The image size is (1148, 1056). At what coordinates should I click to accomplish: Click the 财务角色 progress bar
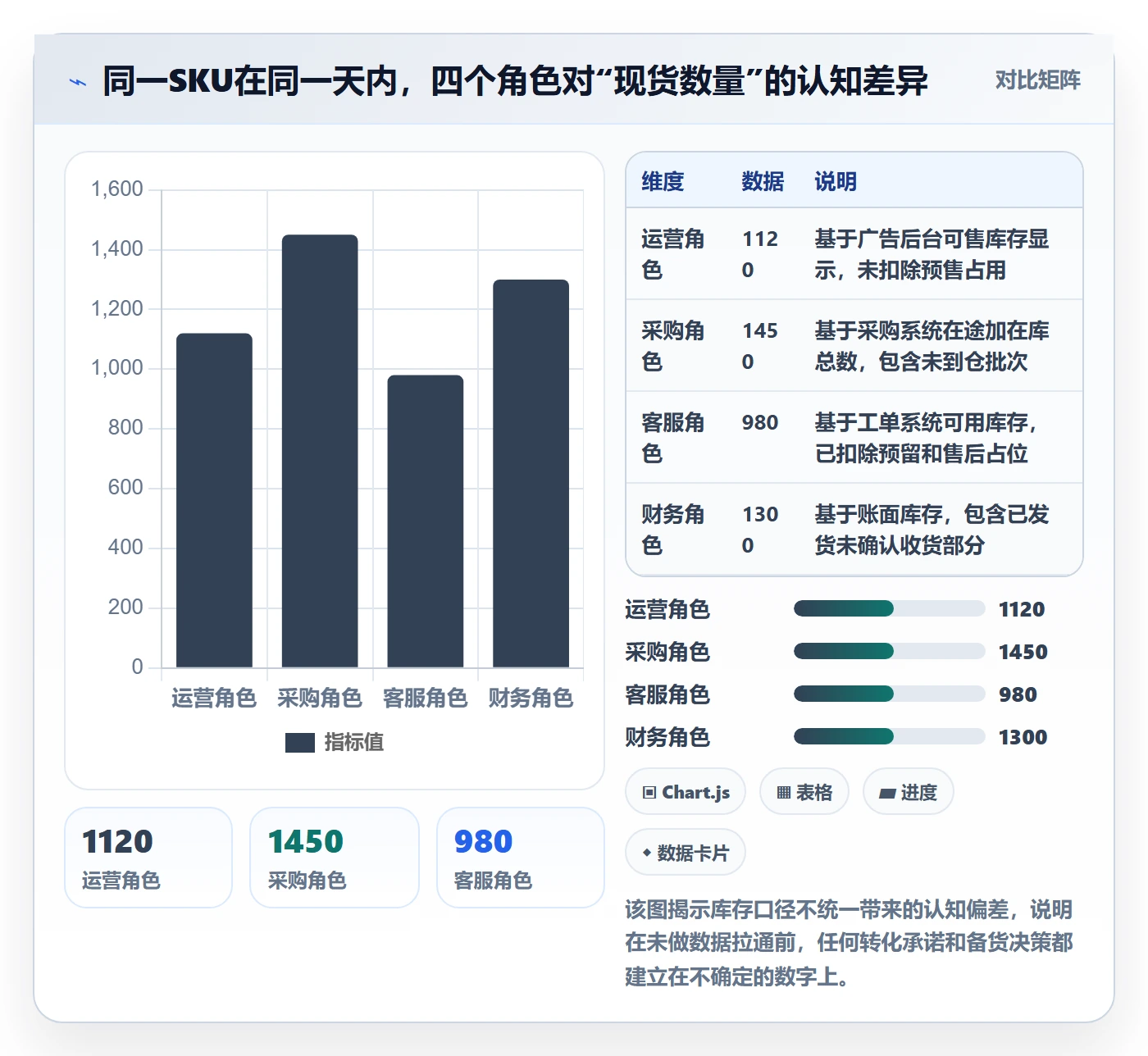click(x=889, y=736)
